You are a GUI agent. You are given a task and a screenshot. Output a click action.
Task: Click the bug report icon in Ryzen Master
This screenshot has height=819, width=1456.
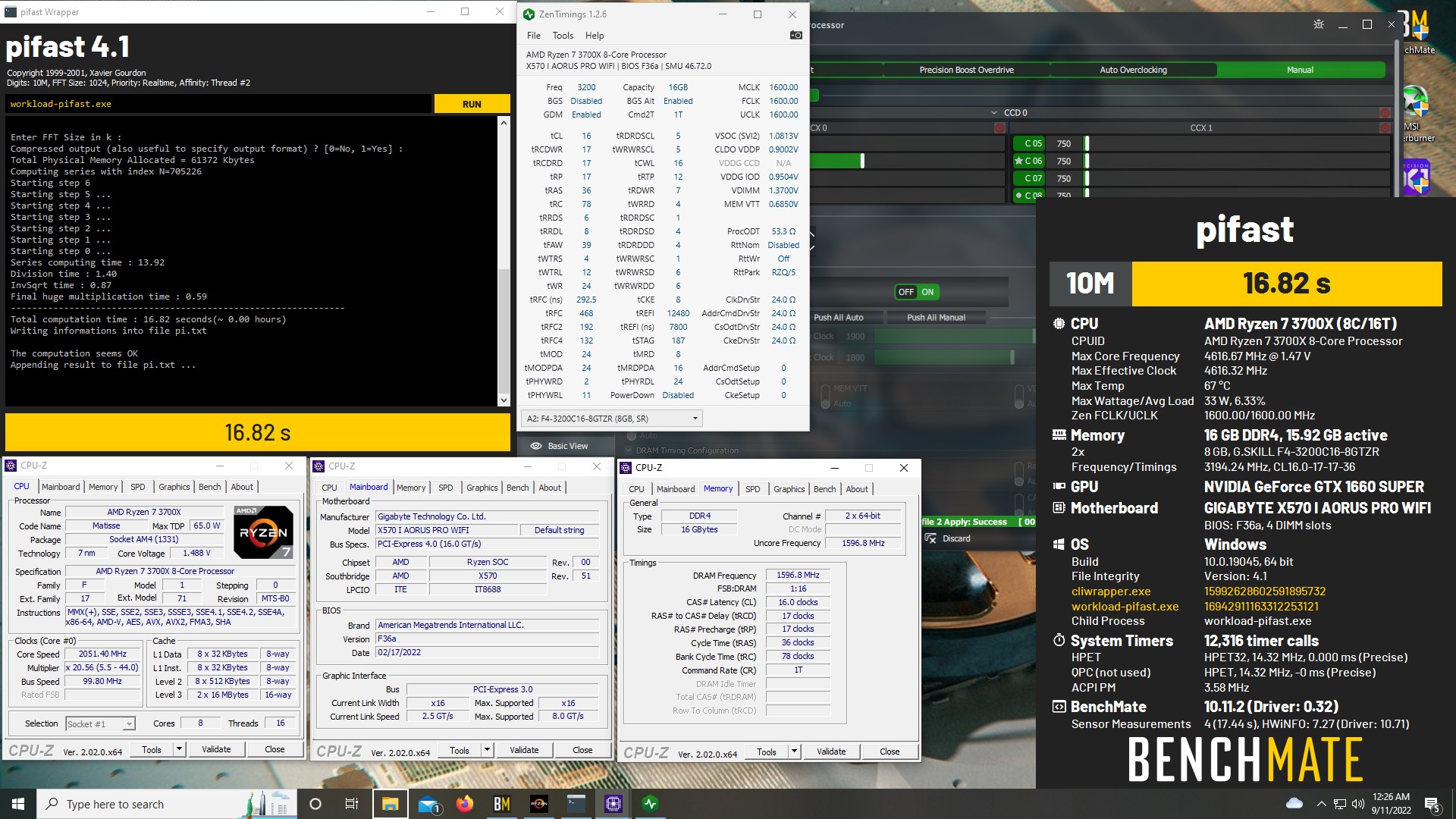[x=1319, y=24]
